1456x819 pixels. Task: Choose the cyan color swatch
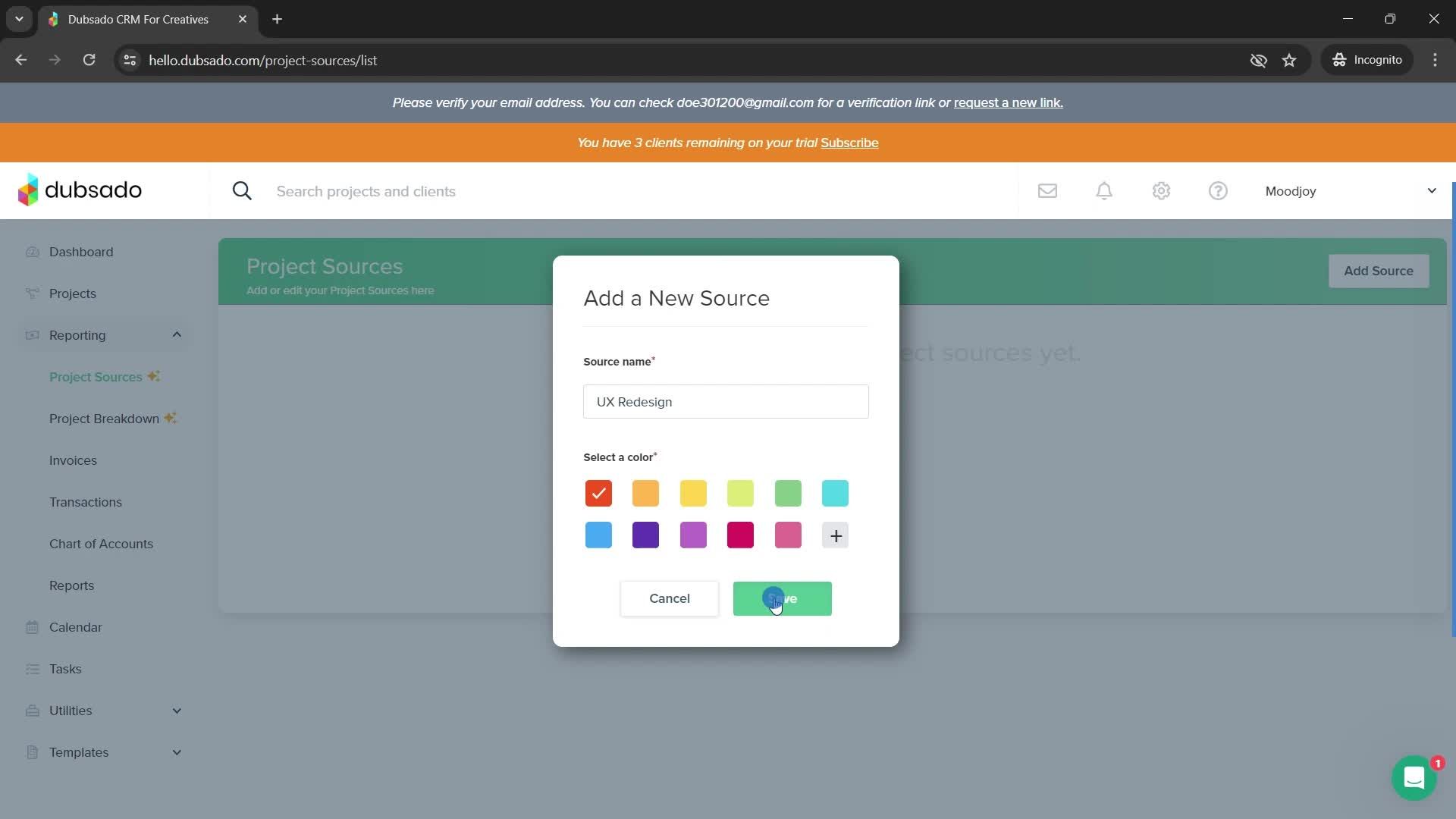tap(835, 494)
